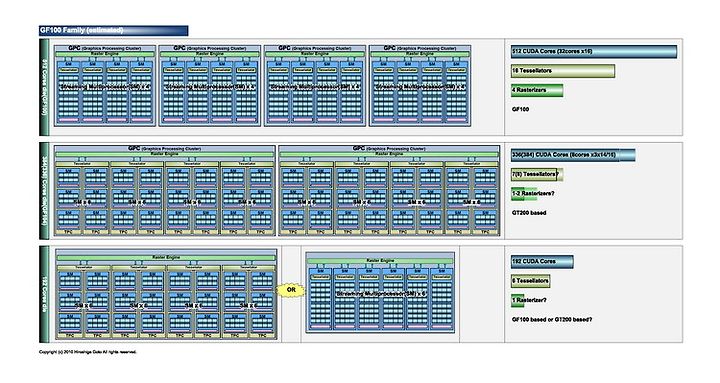The height and width of the screenshot is (383, 720).
Task: Select the "Streaming Multiprocessor(SM) x 6" label
Action: [381, 293]
